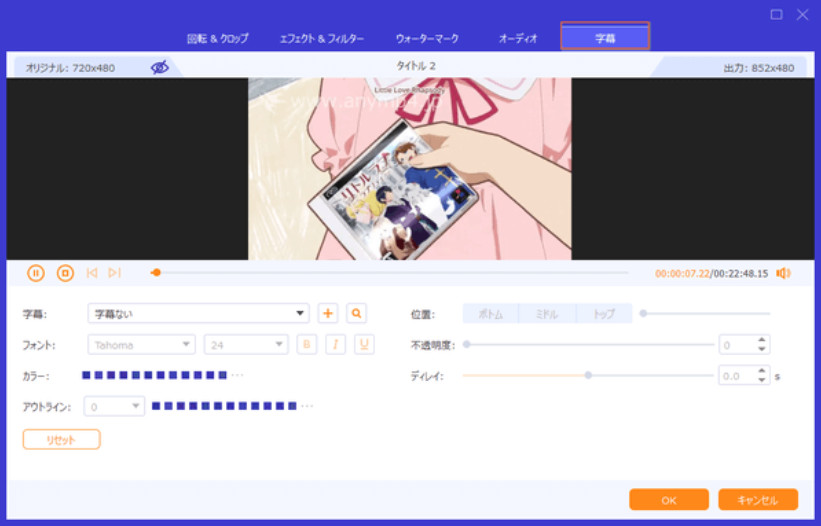The image size is (821, 526).
Task: Toggle bold subtitle text
Action: (307, 344)
